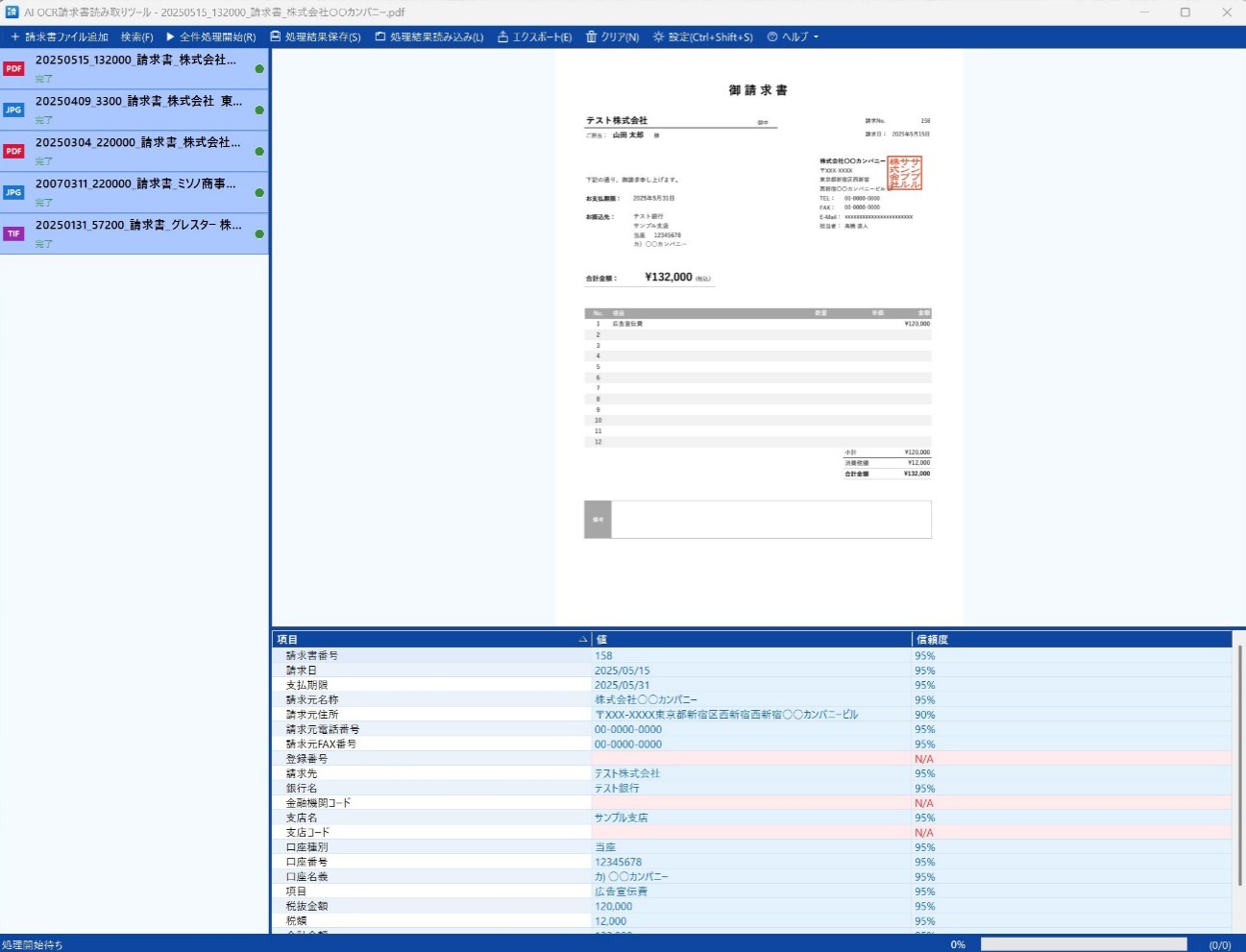Select the 20250304_220000 PDF invoice
This screenshot has height=952, width=1246.
point(134,151)
